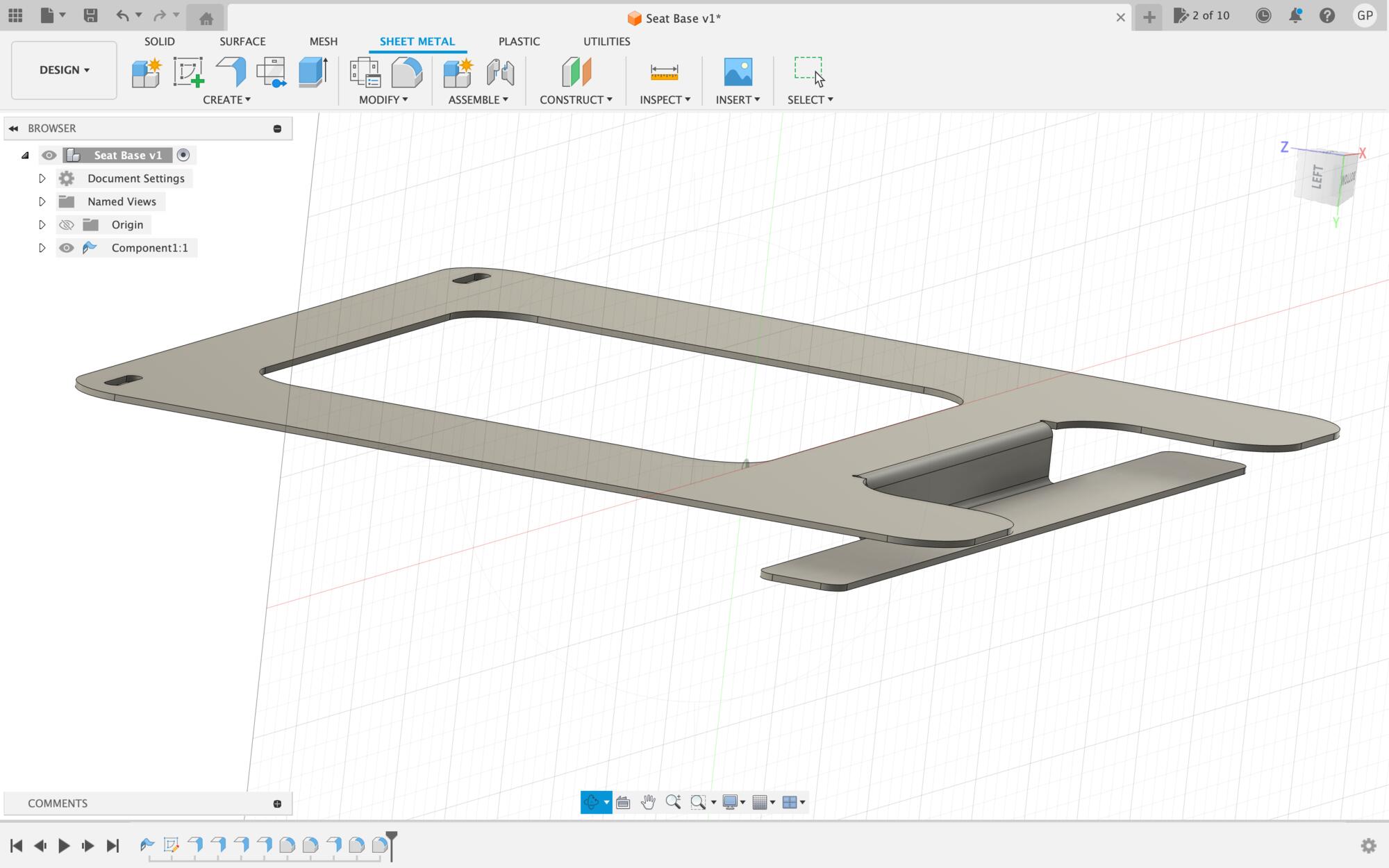Jump to the beginning of the timeline
Image resolution: width=1389 pixels, height=868 pixels.
pyautogui.click(x=17, y=846)
